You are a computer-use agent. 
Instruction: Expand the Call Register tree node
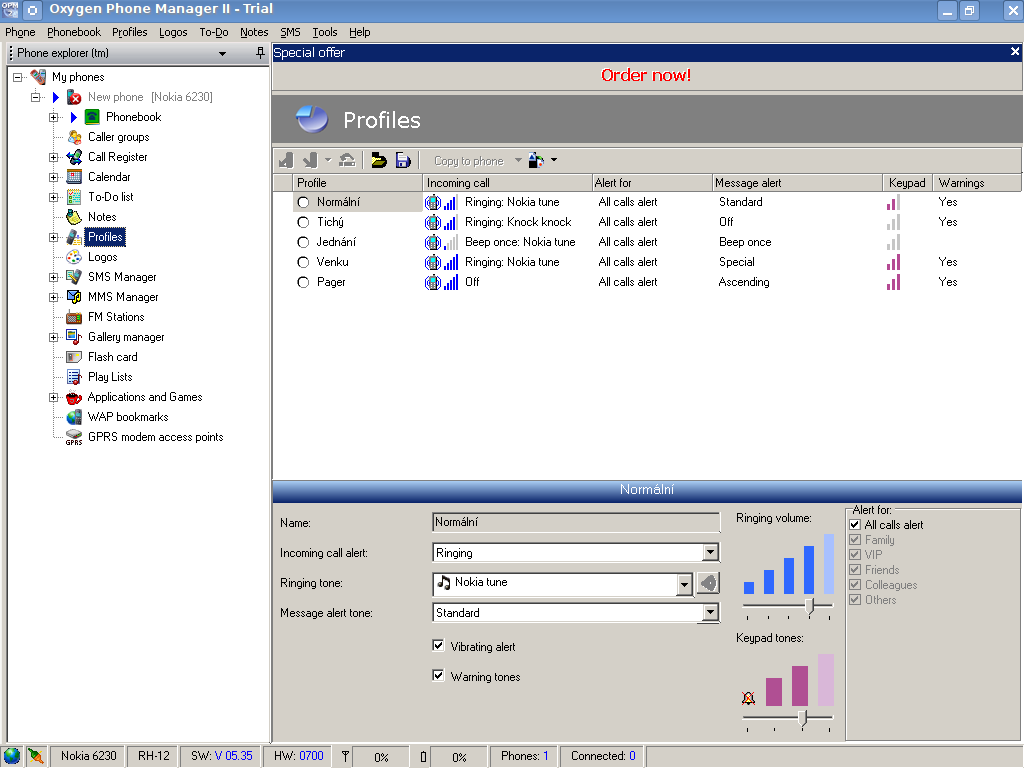pos(54,157)
